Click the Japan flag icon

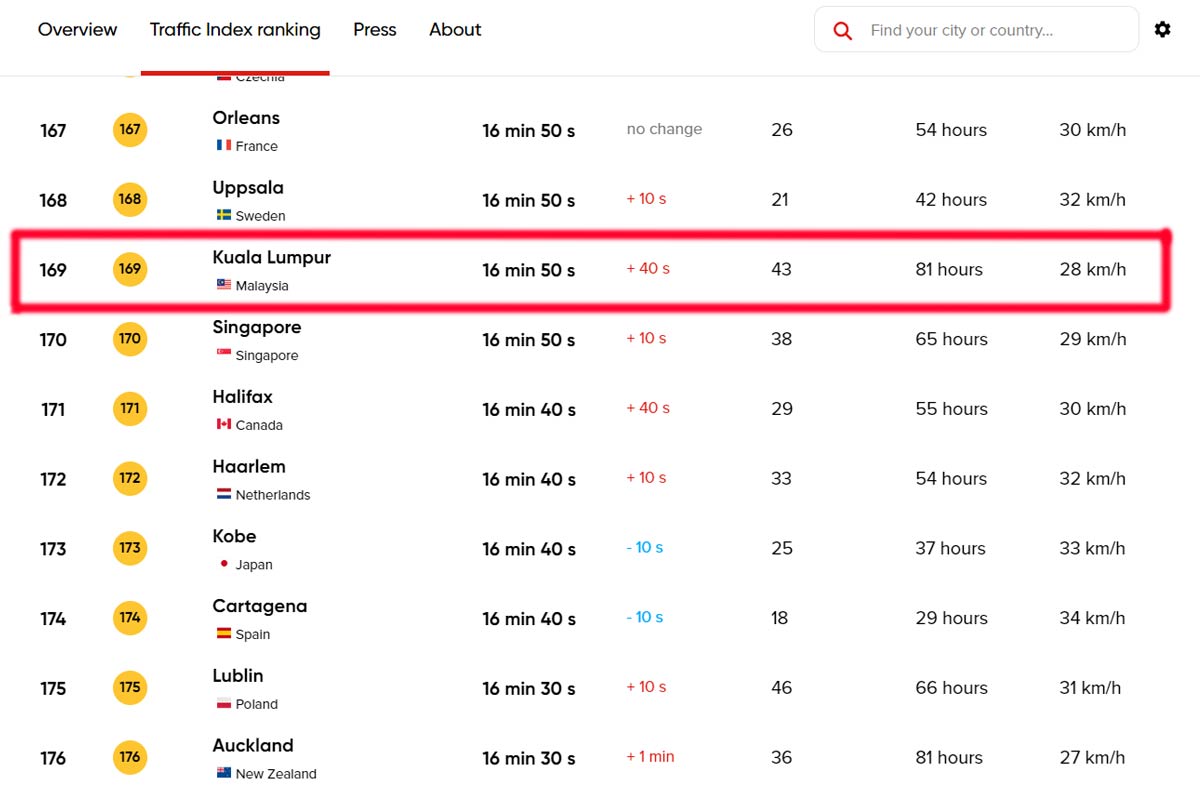[224, 564]
